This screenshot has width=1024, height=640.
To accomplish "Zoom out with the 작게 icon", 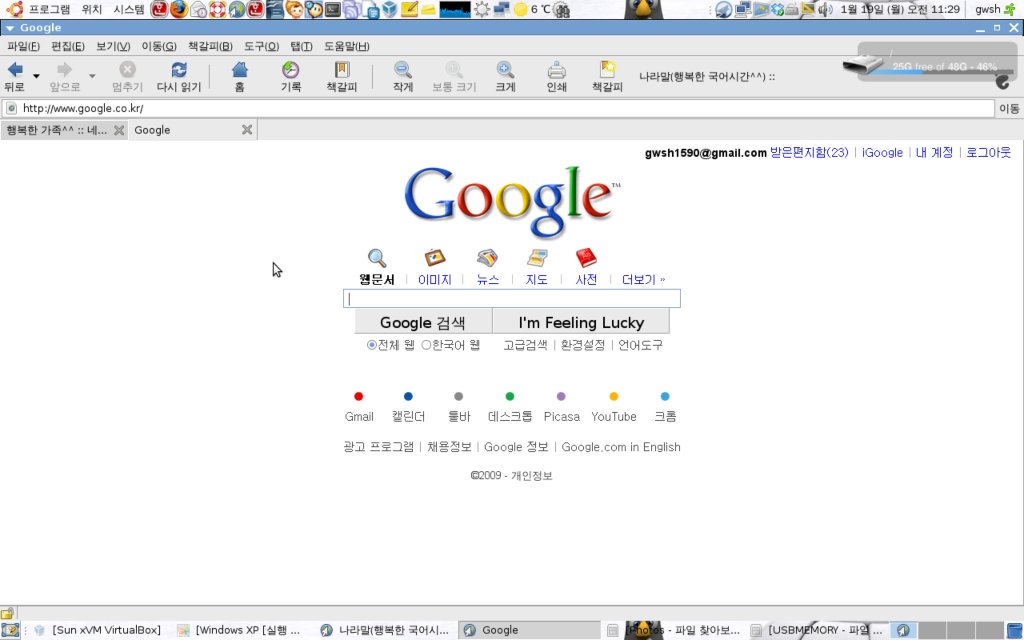I will pos(403,70).
